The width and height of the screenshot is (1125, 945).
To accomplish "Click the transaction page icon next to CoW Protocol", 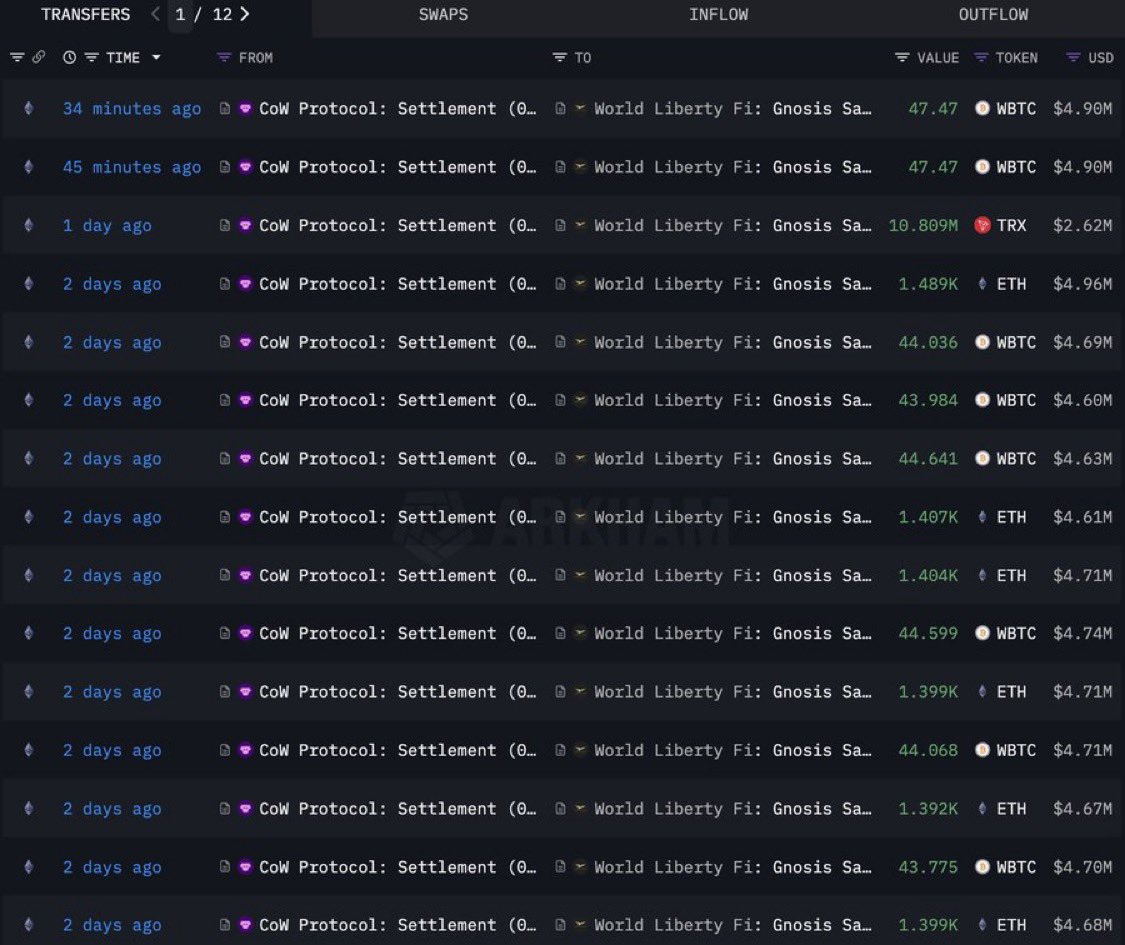I will tap(225, 109).
